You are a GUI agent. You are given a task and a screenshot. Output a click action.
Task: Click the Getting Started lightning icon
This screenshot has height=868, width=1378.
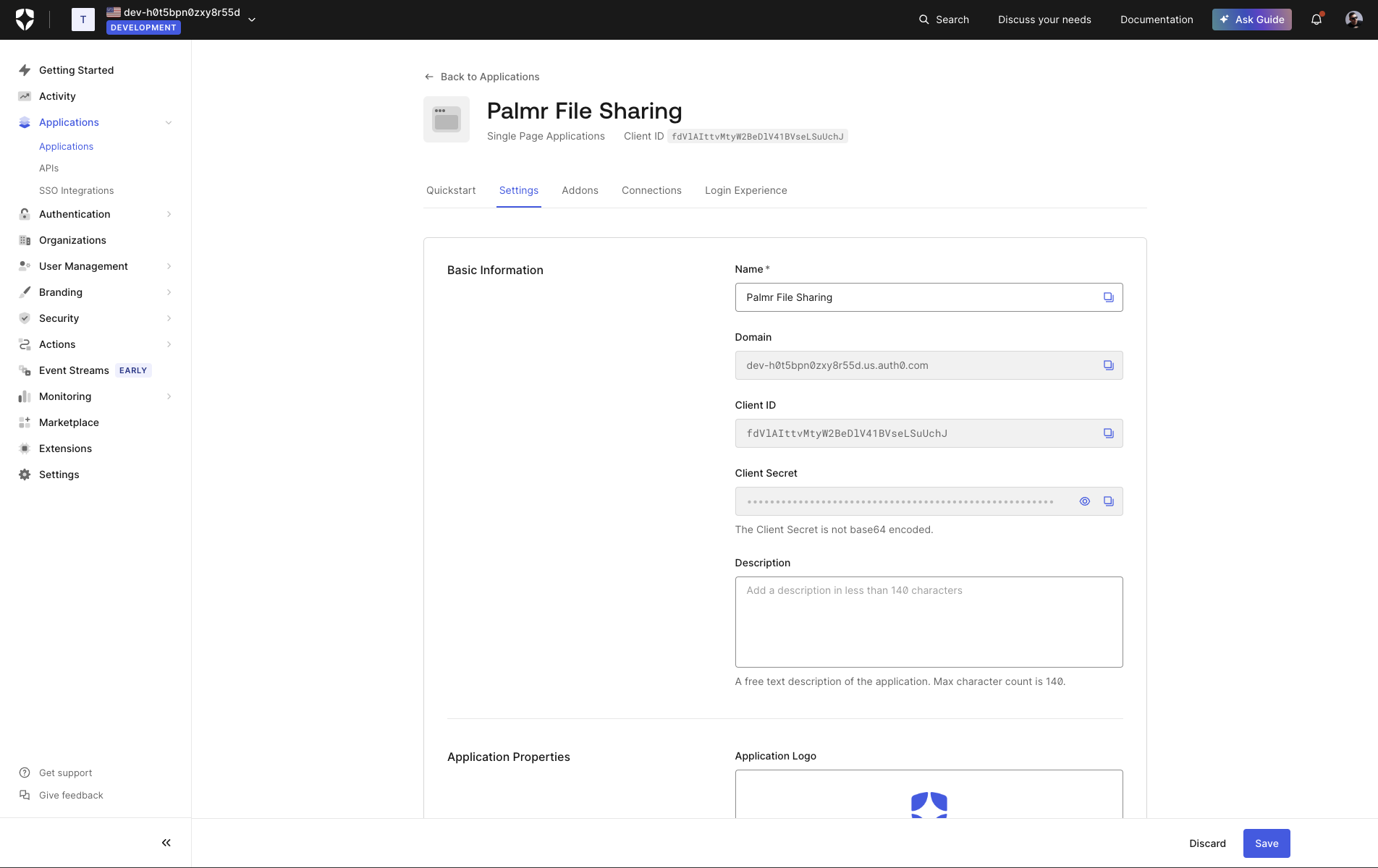coord(25,70)
